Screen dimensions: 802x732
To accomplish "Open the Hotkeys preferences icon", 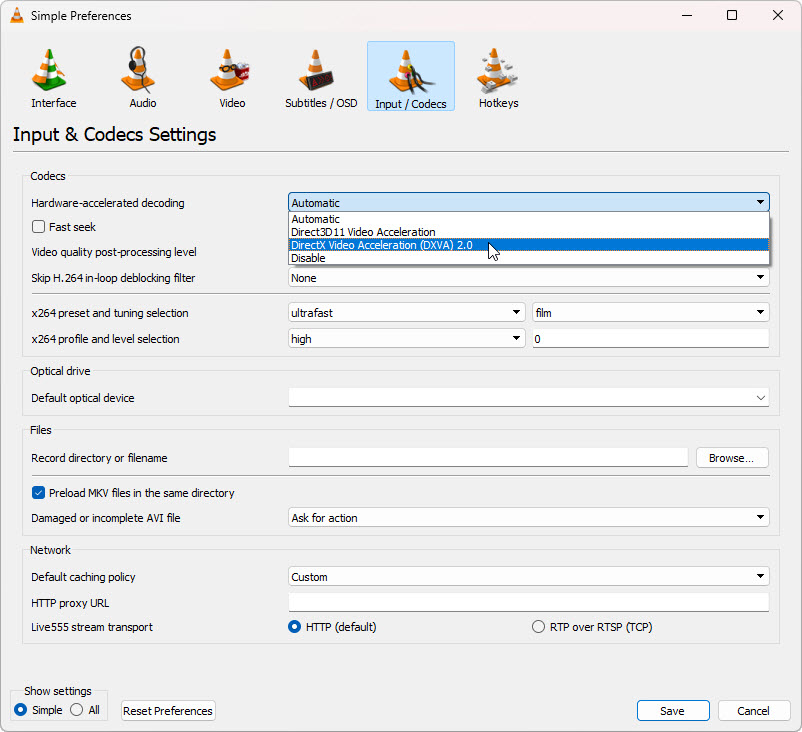I will tap(498, 77).
